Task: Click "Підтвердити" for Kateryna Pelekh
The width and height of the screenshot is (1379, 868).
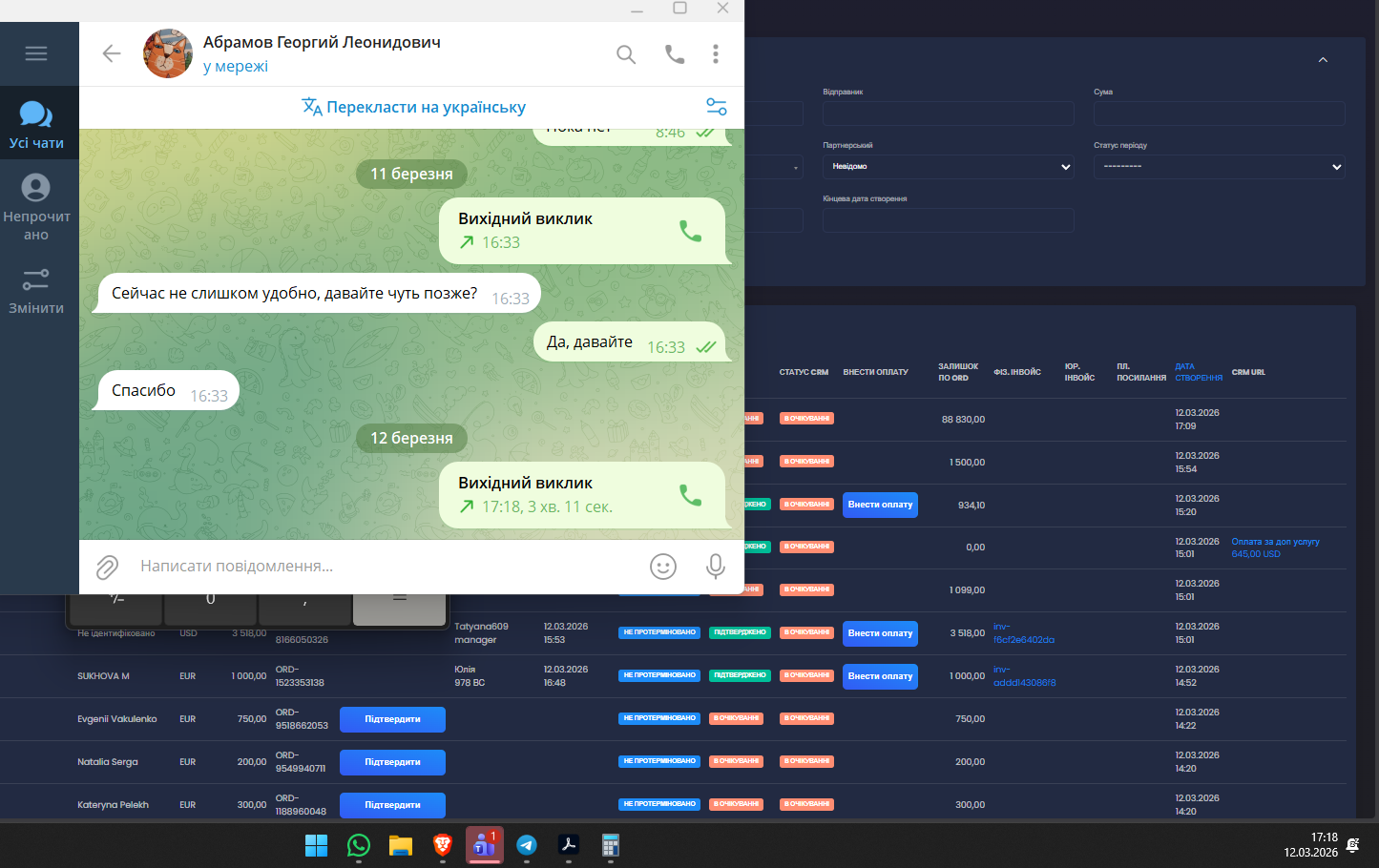Action: point(392,805)
